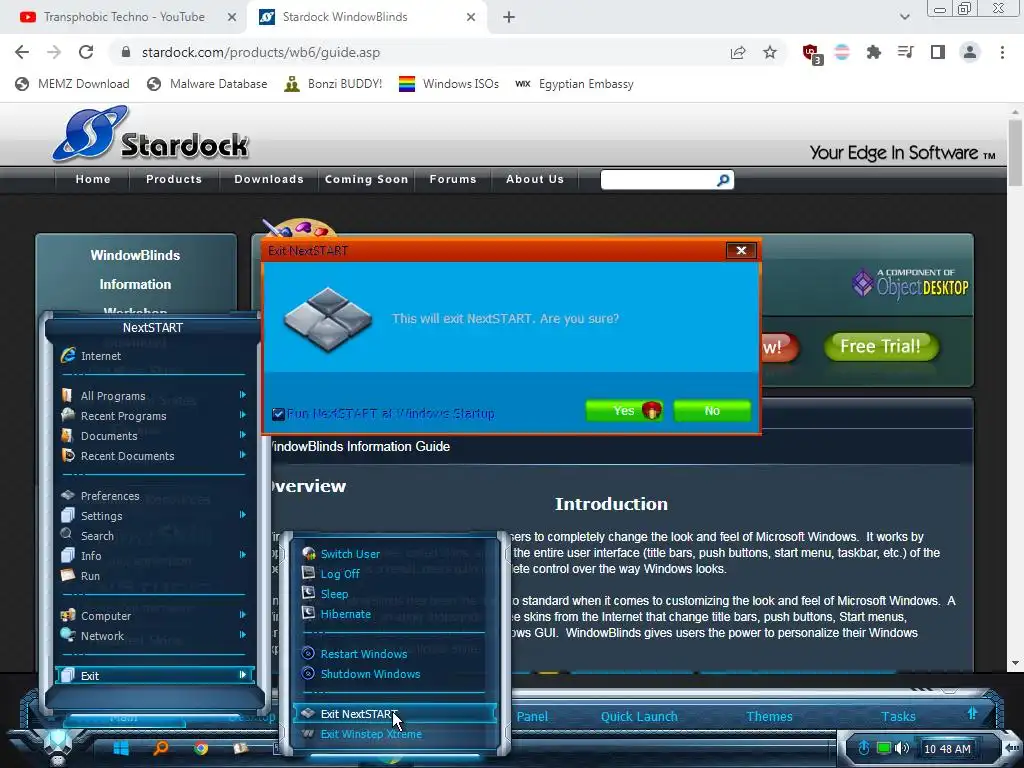Click the About Us nav link
Screen dimensions: 1024x768
point(535,179)
